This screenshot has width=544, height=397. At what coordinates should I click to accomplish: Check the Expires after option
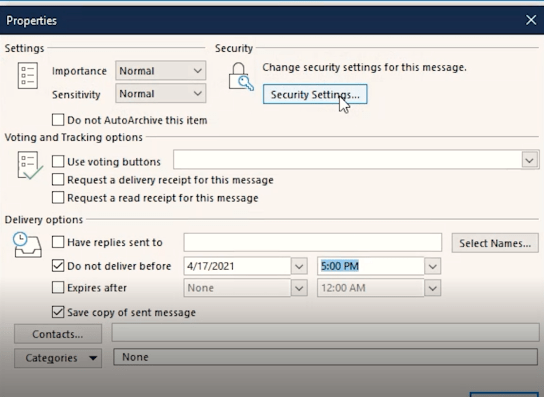[x=58, y=287]
